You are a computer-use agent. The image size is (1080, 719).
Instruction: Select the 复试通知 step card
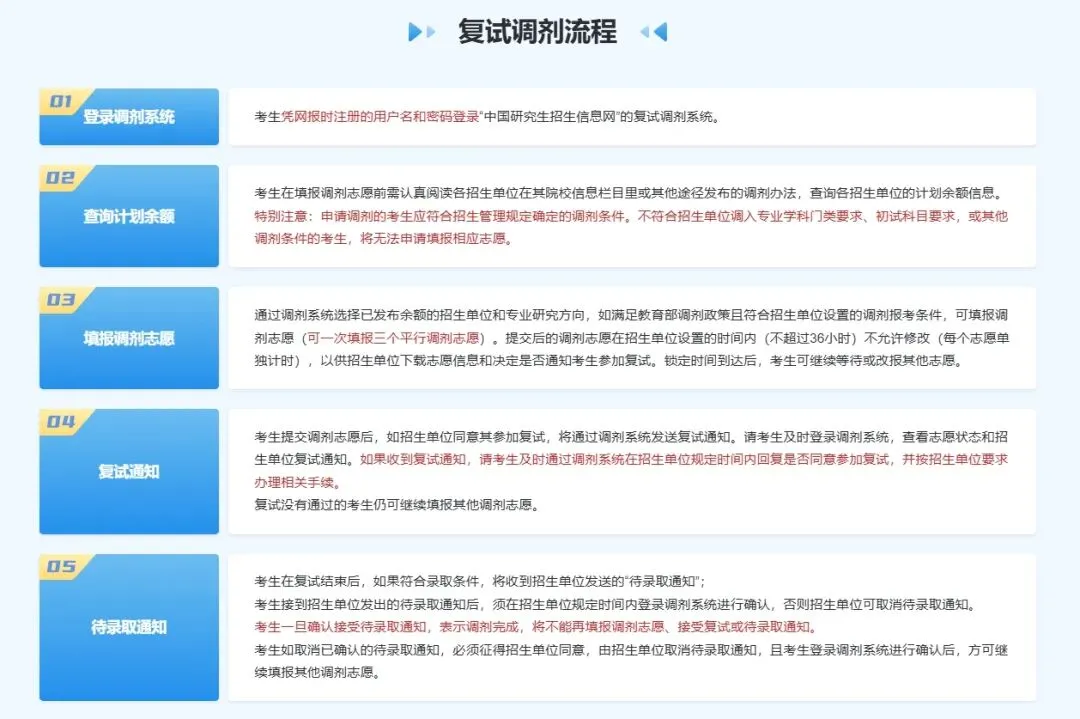pyautogui.click(x=129, y=471)
